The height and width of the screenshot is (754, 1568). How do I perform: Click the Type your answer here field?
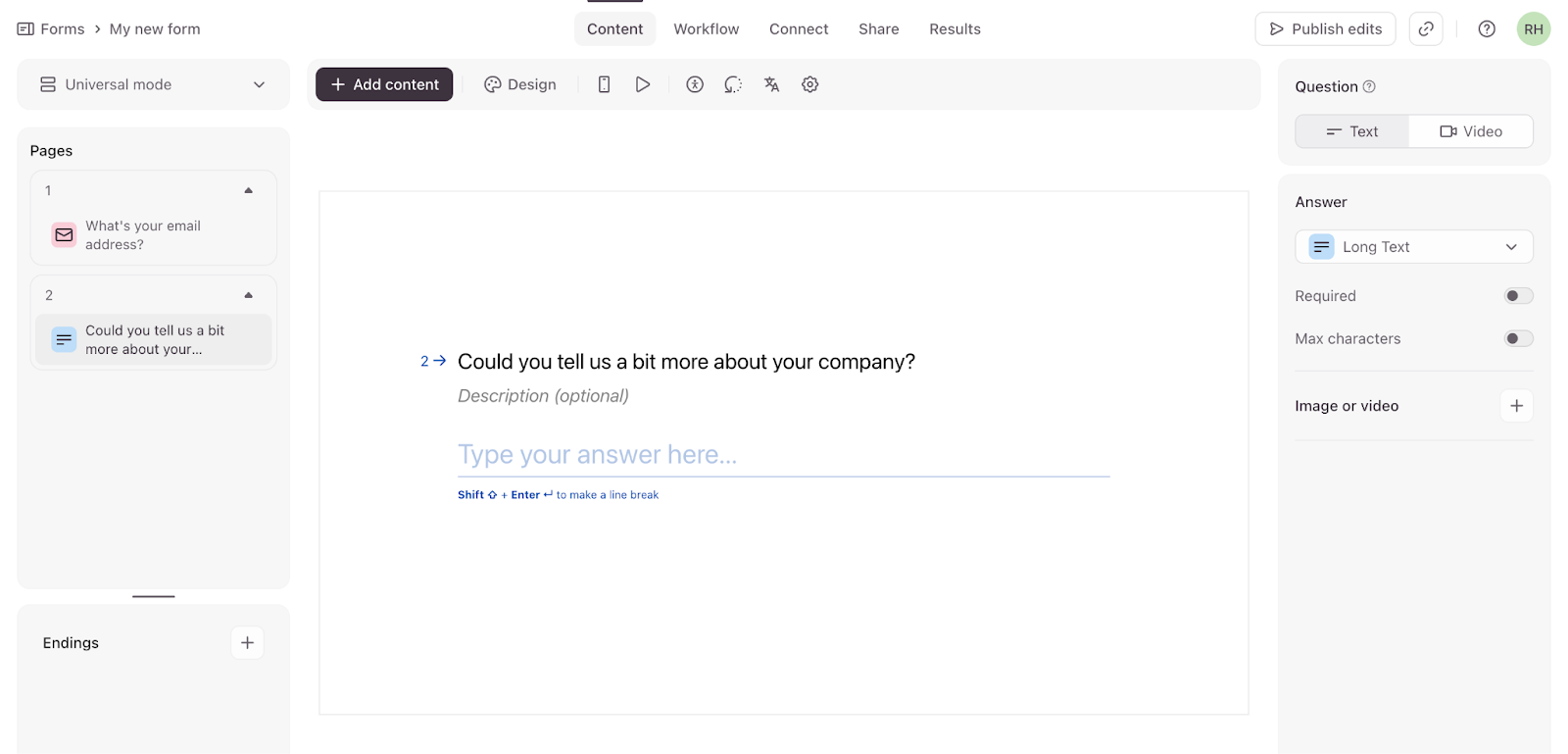(783, 455)
